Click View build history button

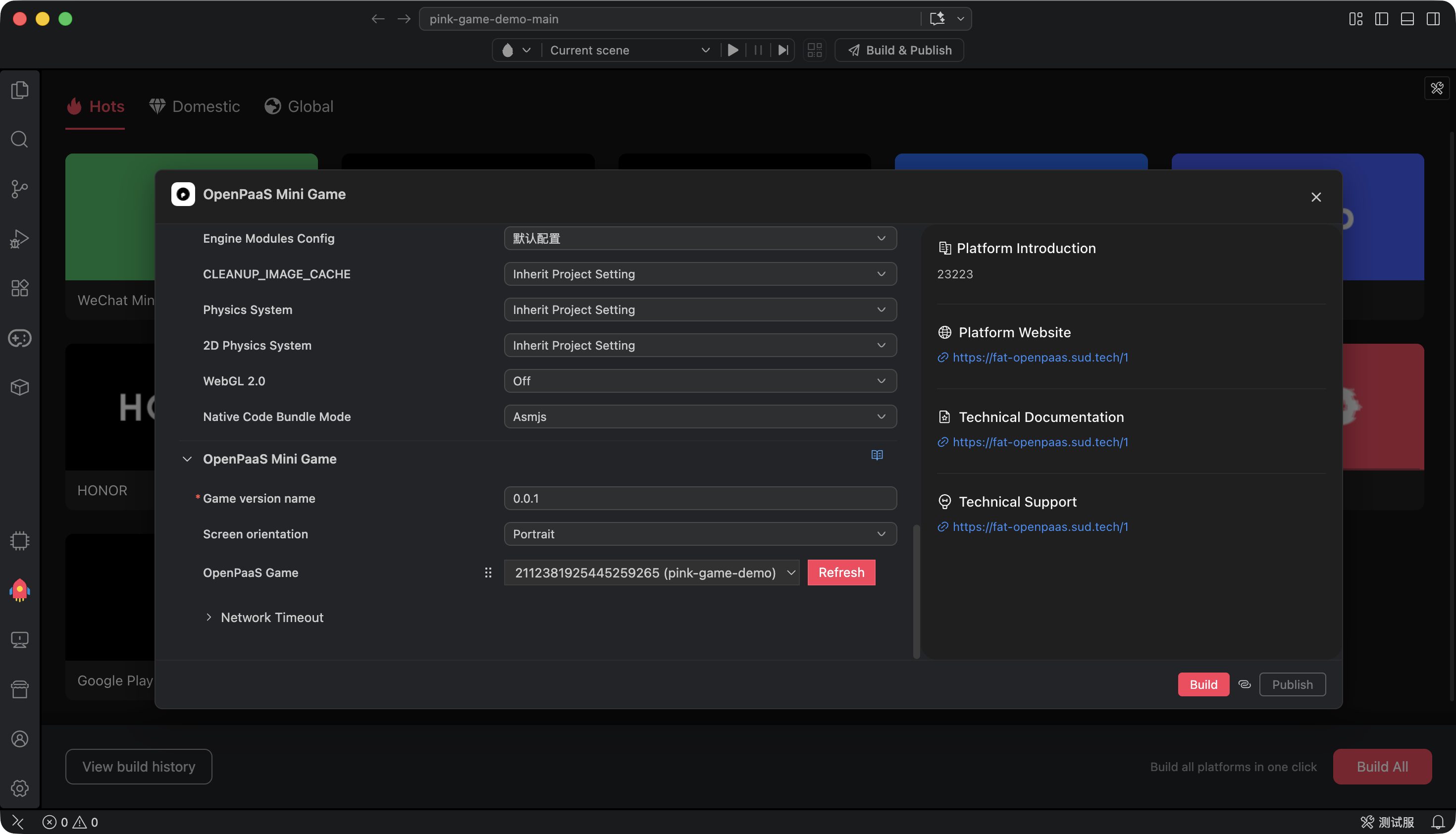[x=139, y=767]
